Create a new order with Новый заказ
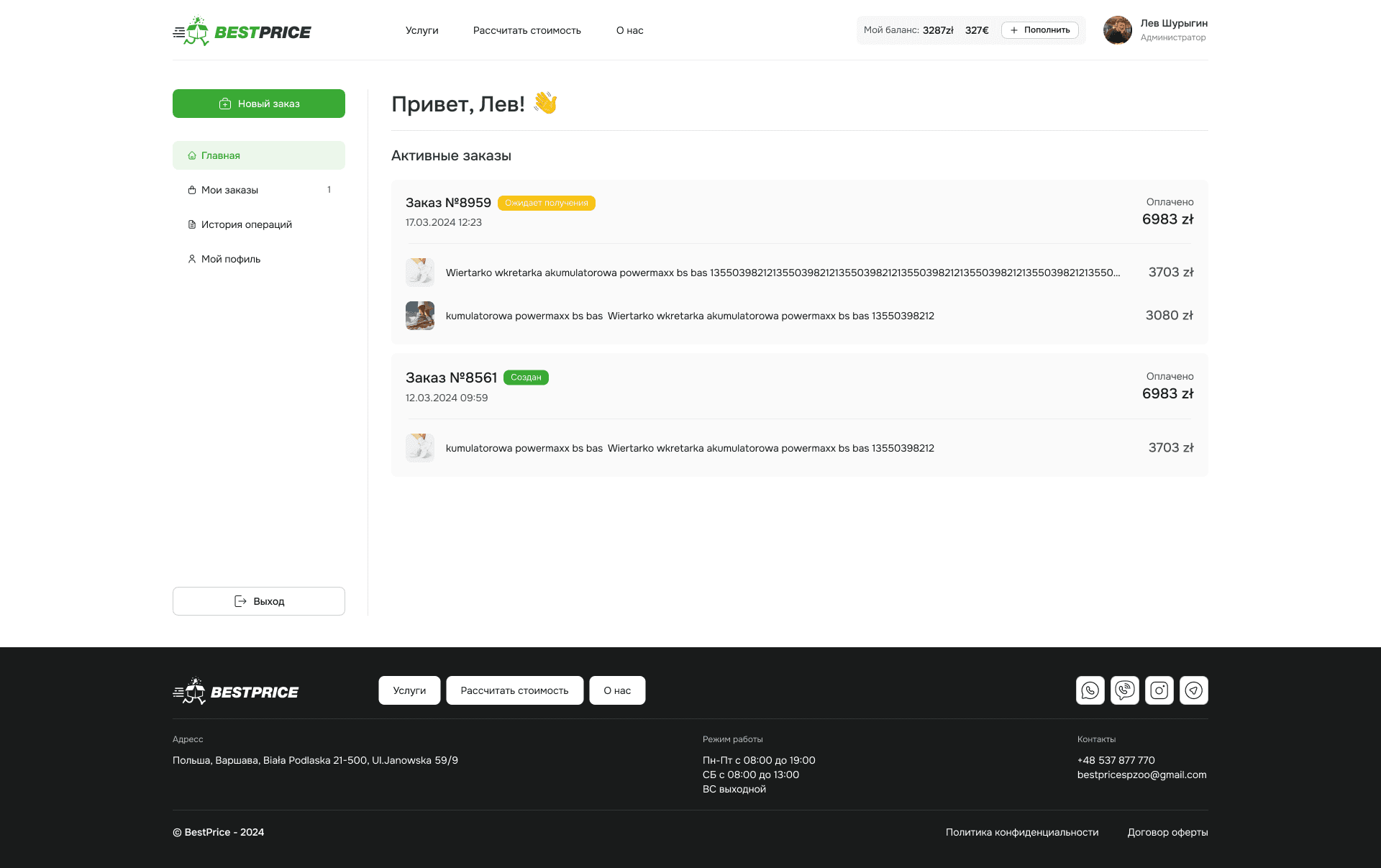This screenshot has width=1381, height=868. tap(259, 104)
